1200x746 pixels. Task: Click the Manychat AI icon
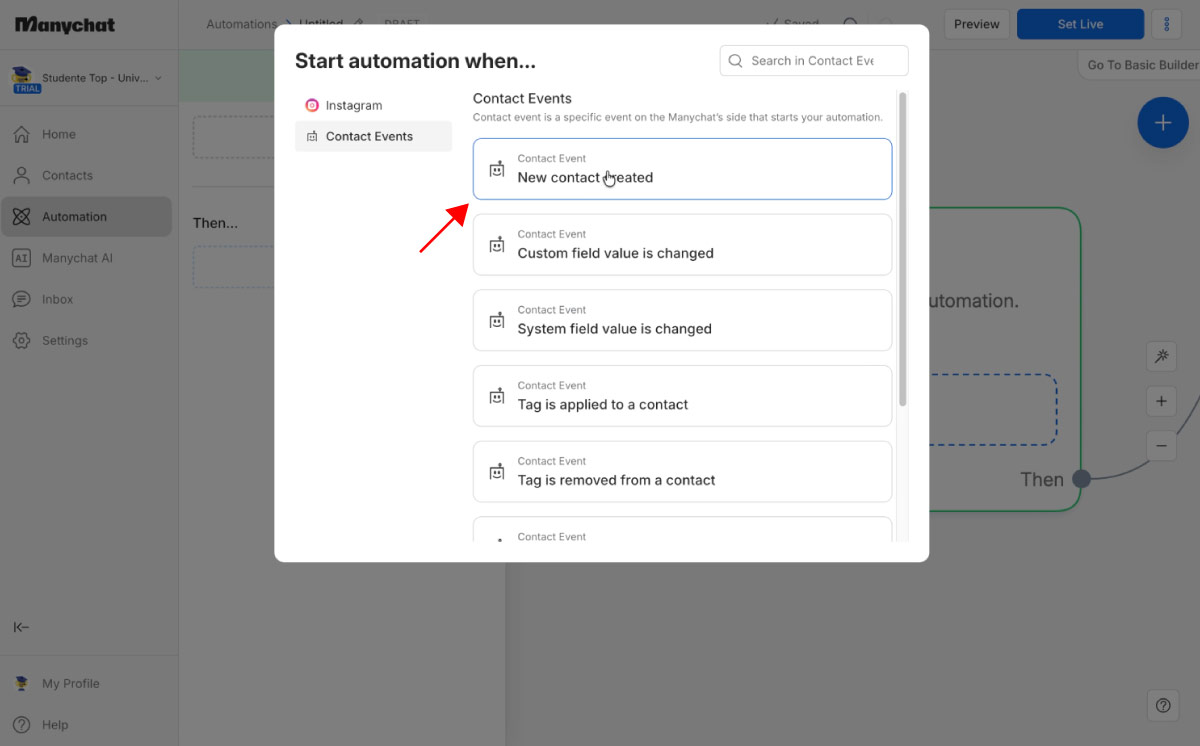21,258
